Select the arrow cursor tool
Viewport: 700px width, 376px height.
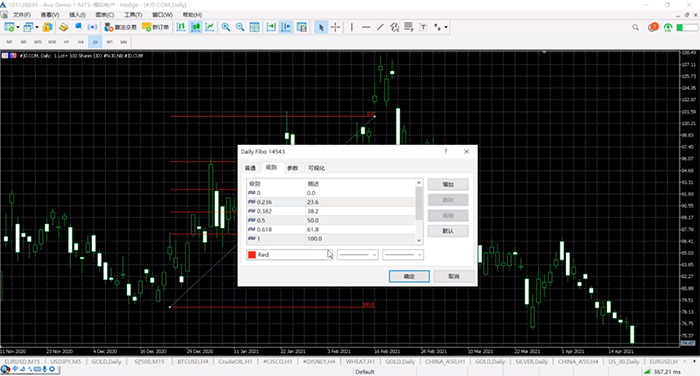pyautogui.click(x=321, y=27)
